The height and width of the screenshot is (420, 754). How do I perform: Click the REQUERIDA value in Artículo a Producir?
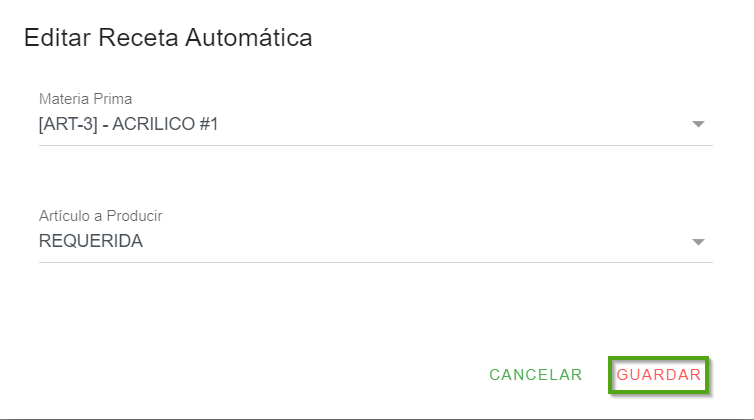click(x=91, y=241)
